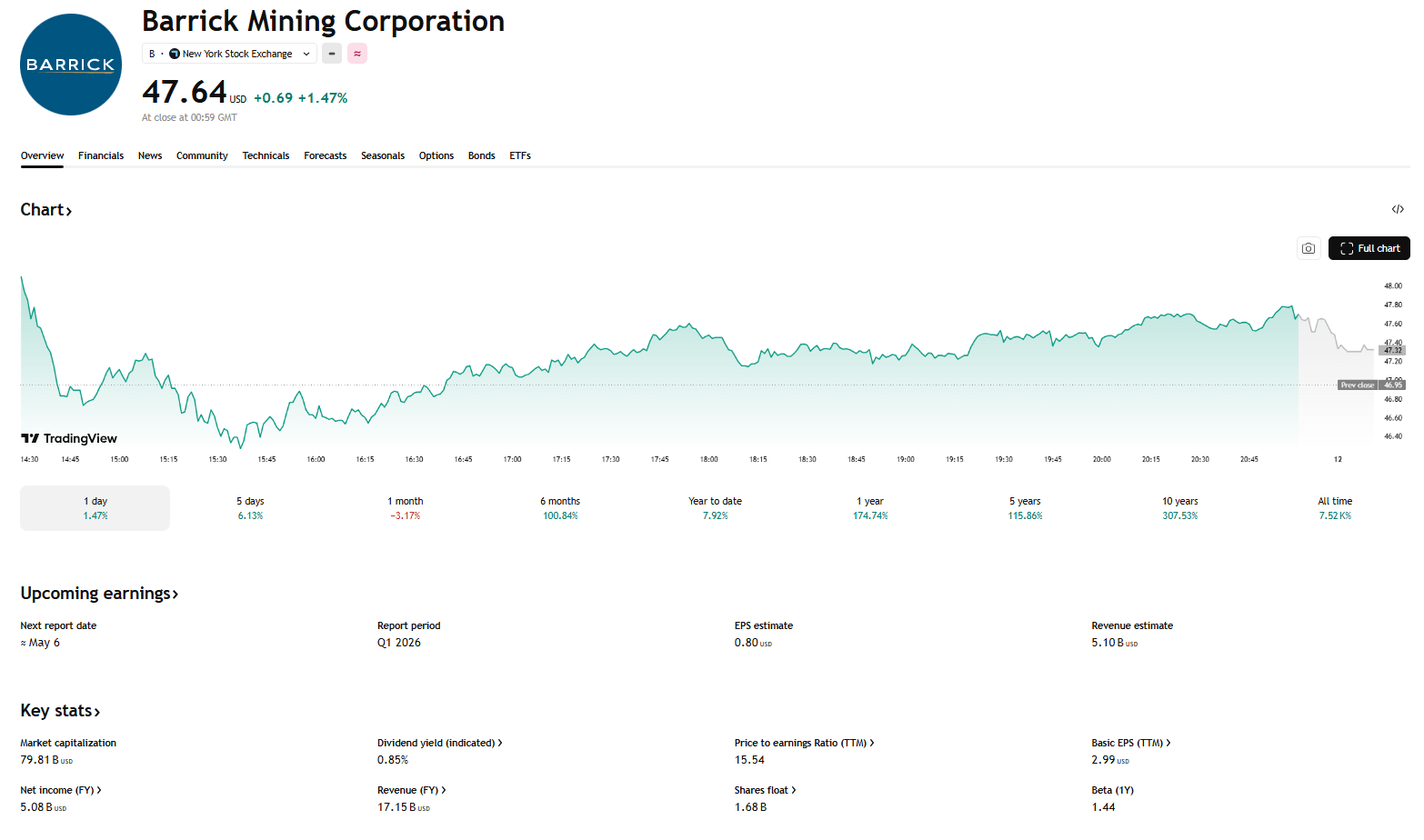
Task: Select the 5 days time range
Action: pyautogui.click(x=250, y=507)
